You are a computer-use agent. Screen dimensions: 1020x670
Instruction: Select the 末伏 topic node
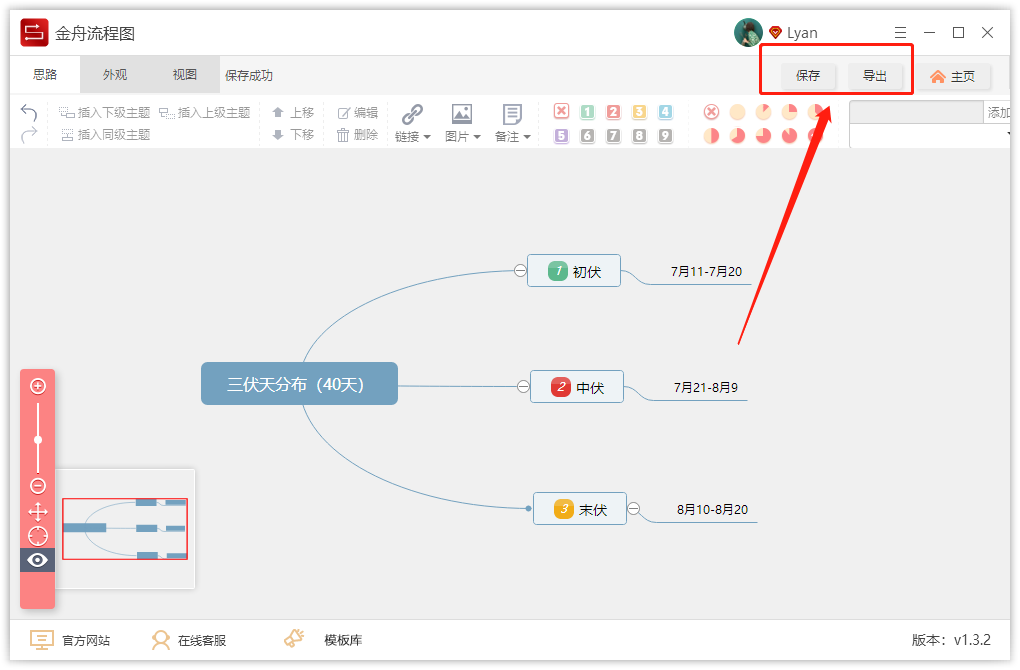click(580, 509)
